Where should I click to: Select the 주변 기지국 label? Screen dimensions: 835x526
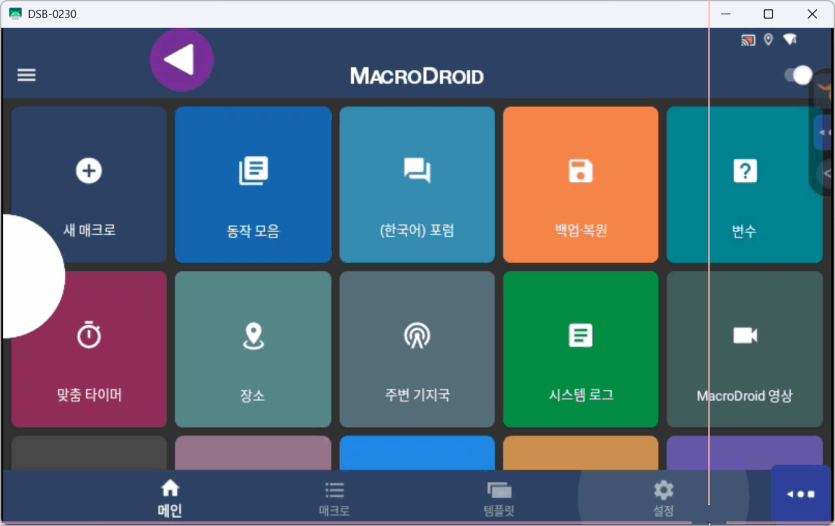pyautogui.click(x=417, y=395)
